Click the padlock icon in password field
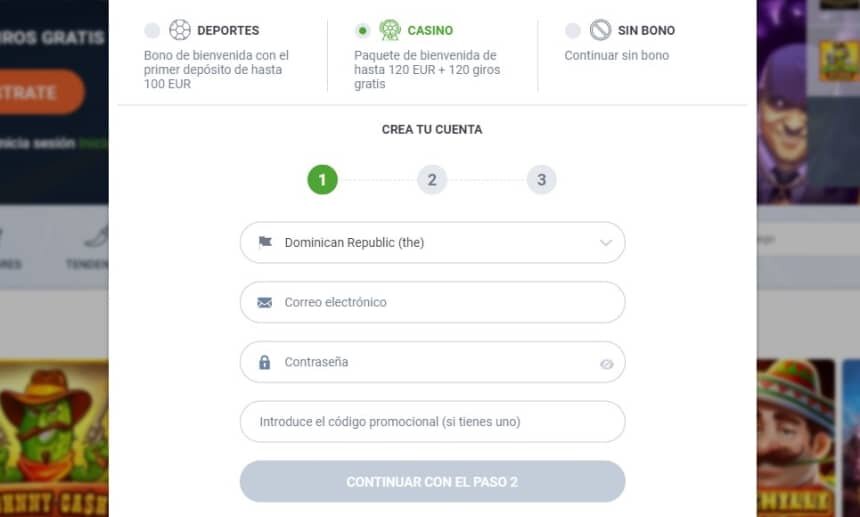The height and width of the screenshot is (517, 860). [x=265, y=362]
